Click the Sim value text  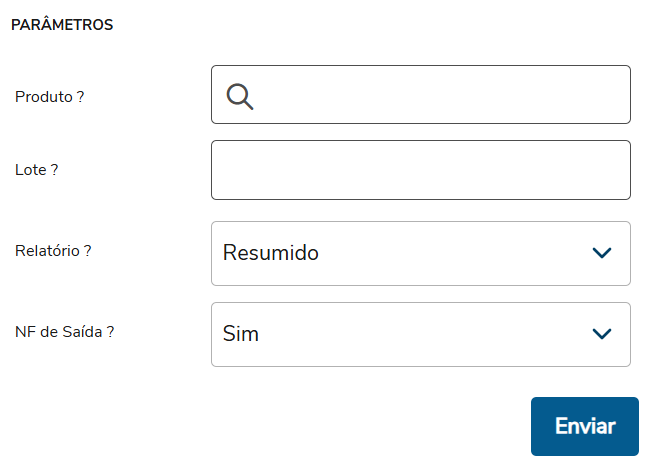(241, 334)
